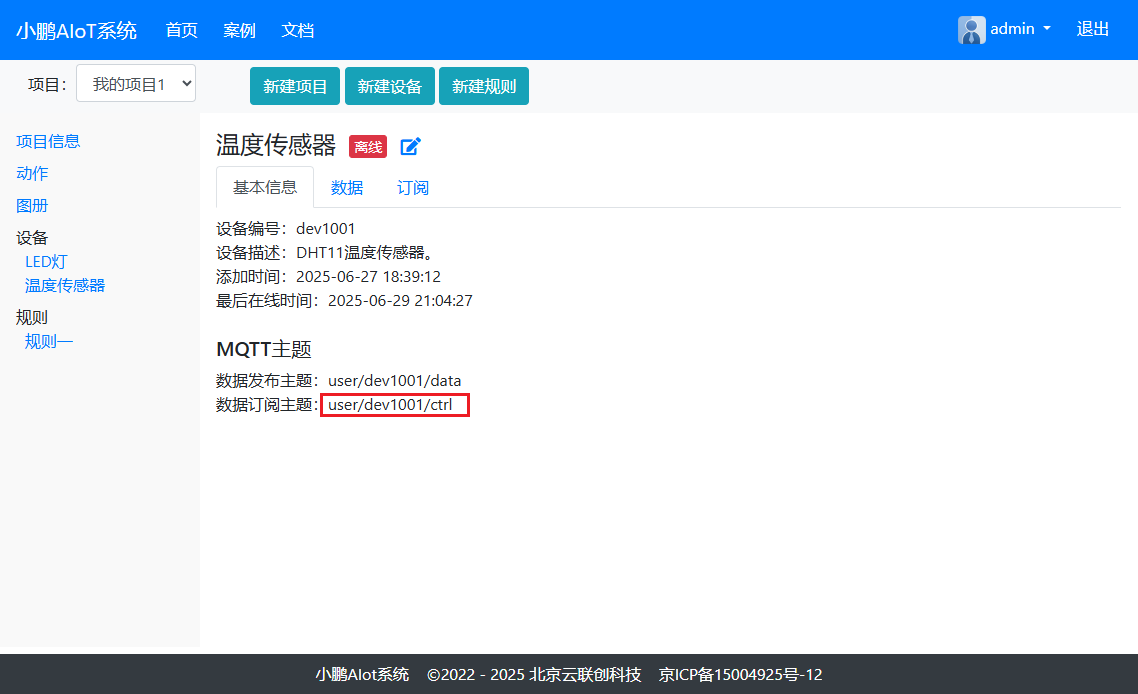Click the 新建项目 button

(295, 86)
